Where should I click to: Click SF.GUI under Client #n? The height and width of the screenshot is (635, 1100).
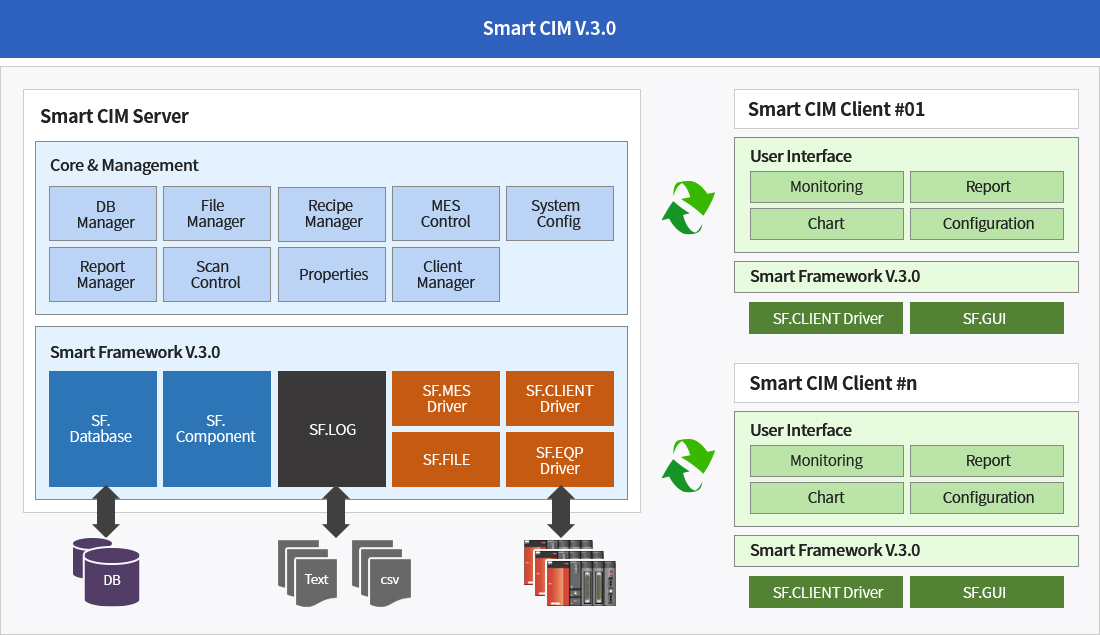987,592
